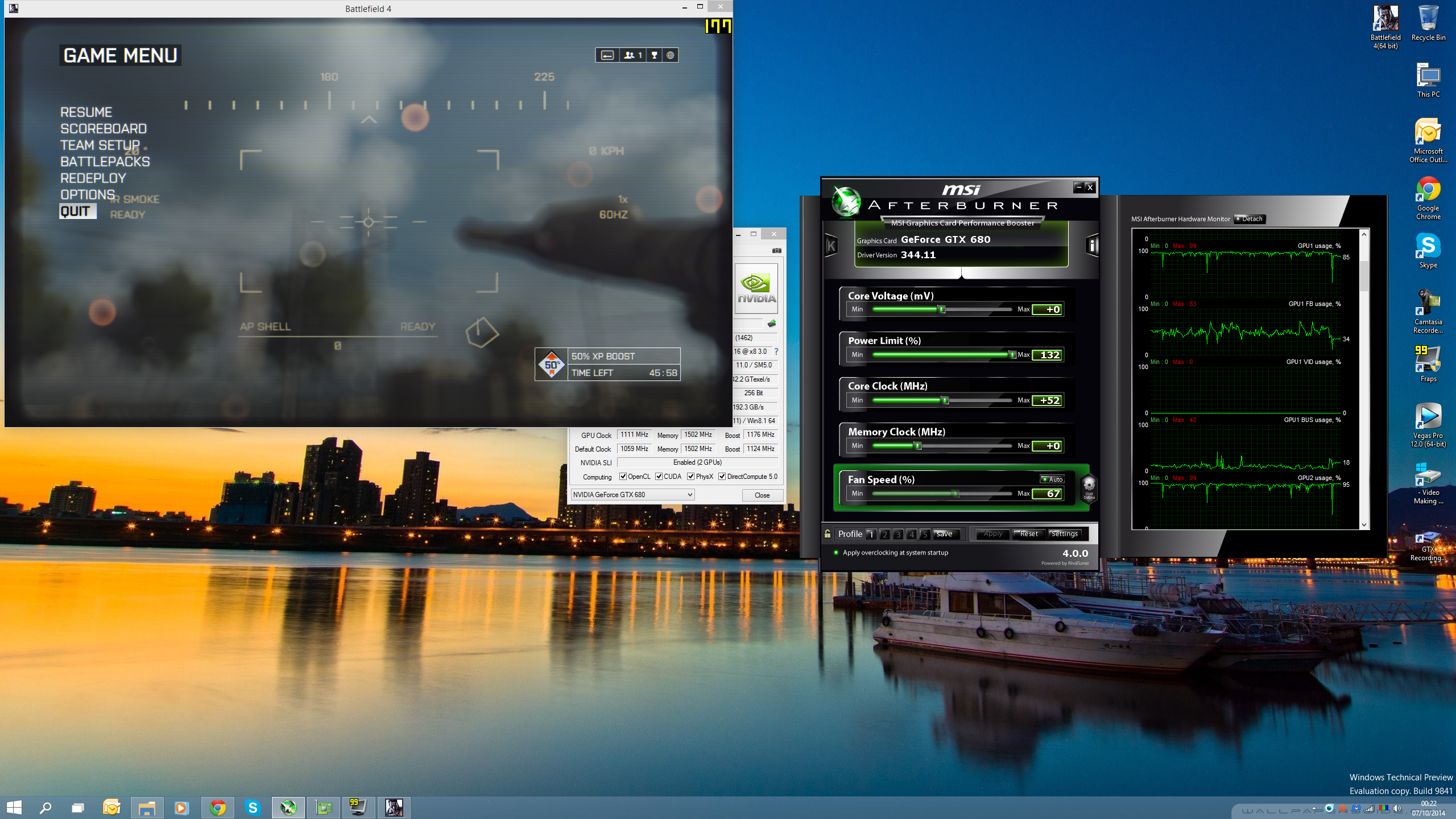Click the Afterburner information 'i' icon
Viewport: 1456px width, 819px height.
[x=1092, y=246]
